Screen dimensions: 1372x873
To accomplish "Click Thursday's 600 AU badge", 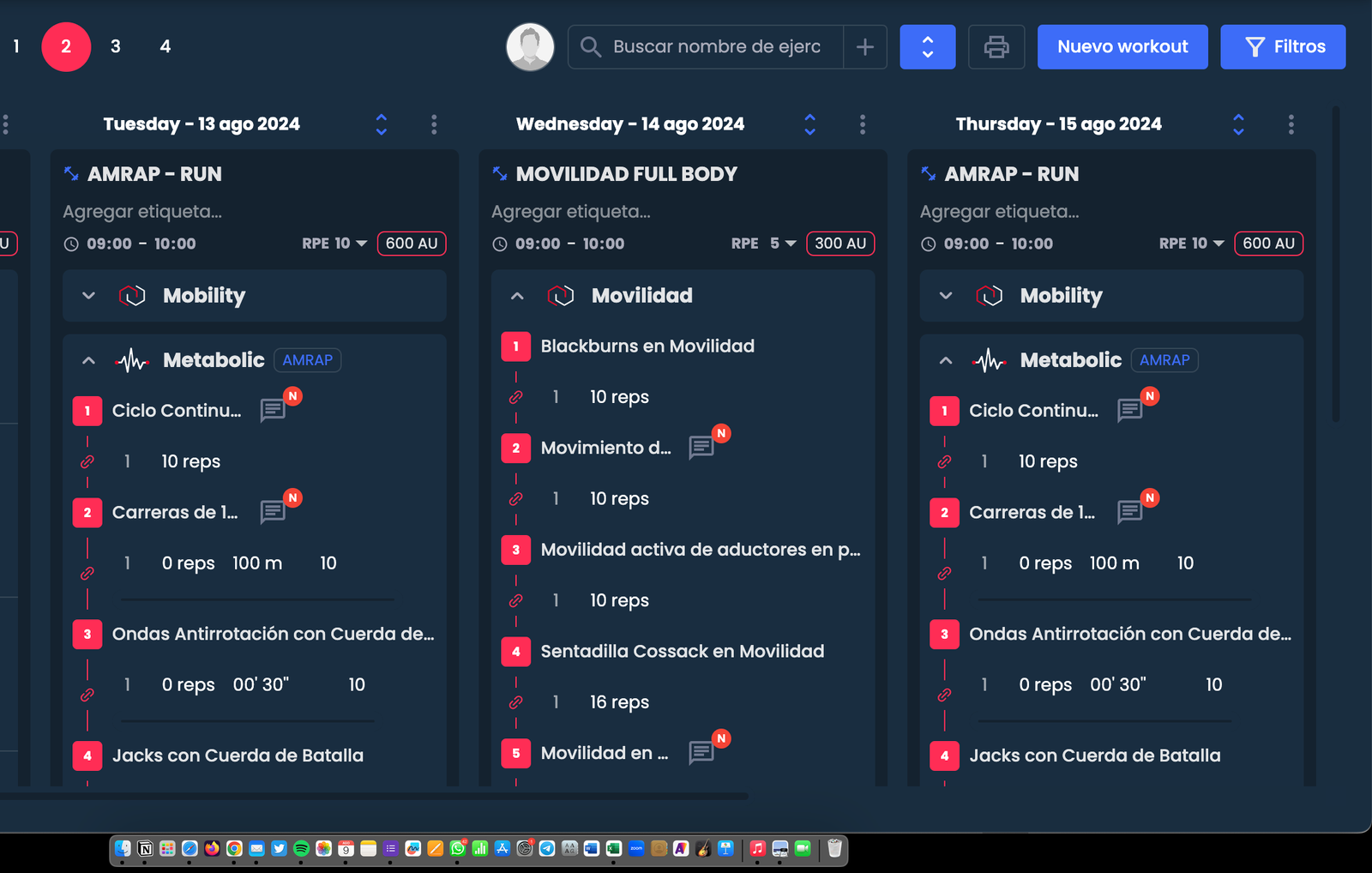I will point(1268,244).
